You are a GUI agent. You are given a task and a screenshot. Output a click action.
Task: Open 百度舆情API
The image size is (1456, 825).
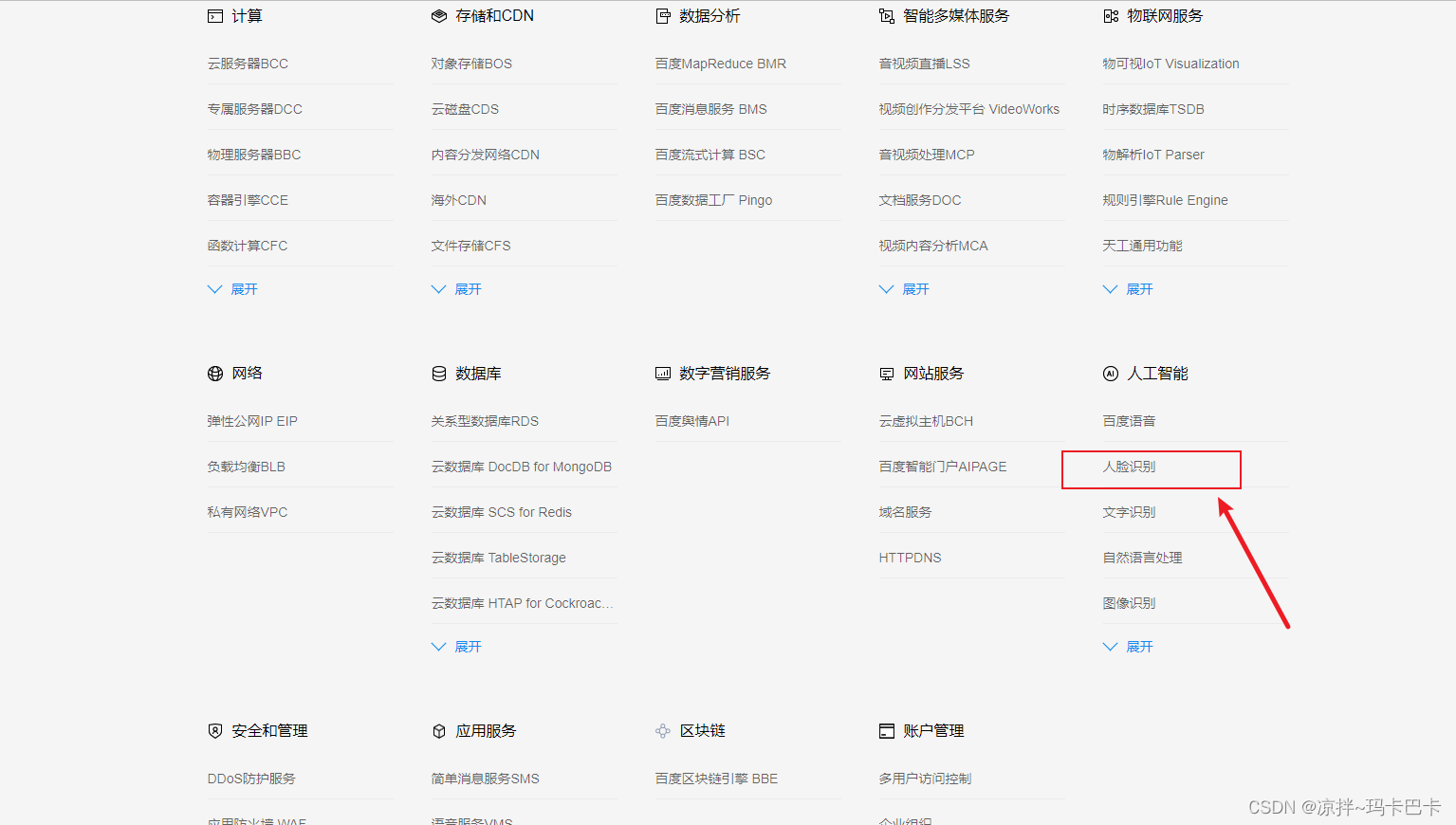(692, 421)
